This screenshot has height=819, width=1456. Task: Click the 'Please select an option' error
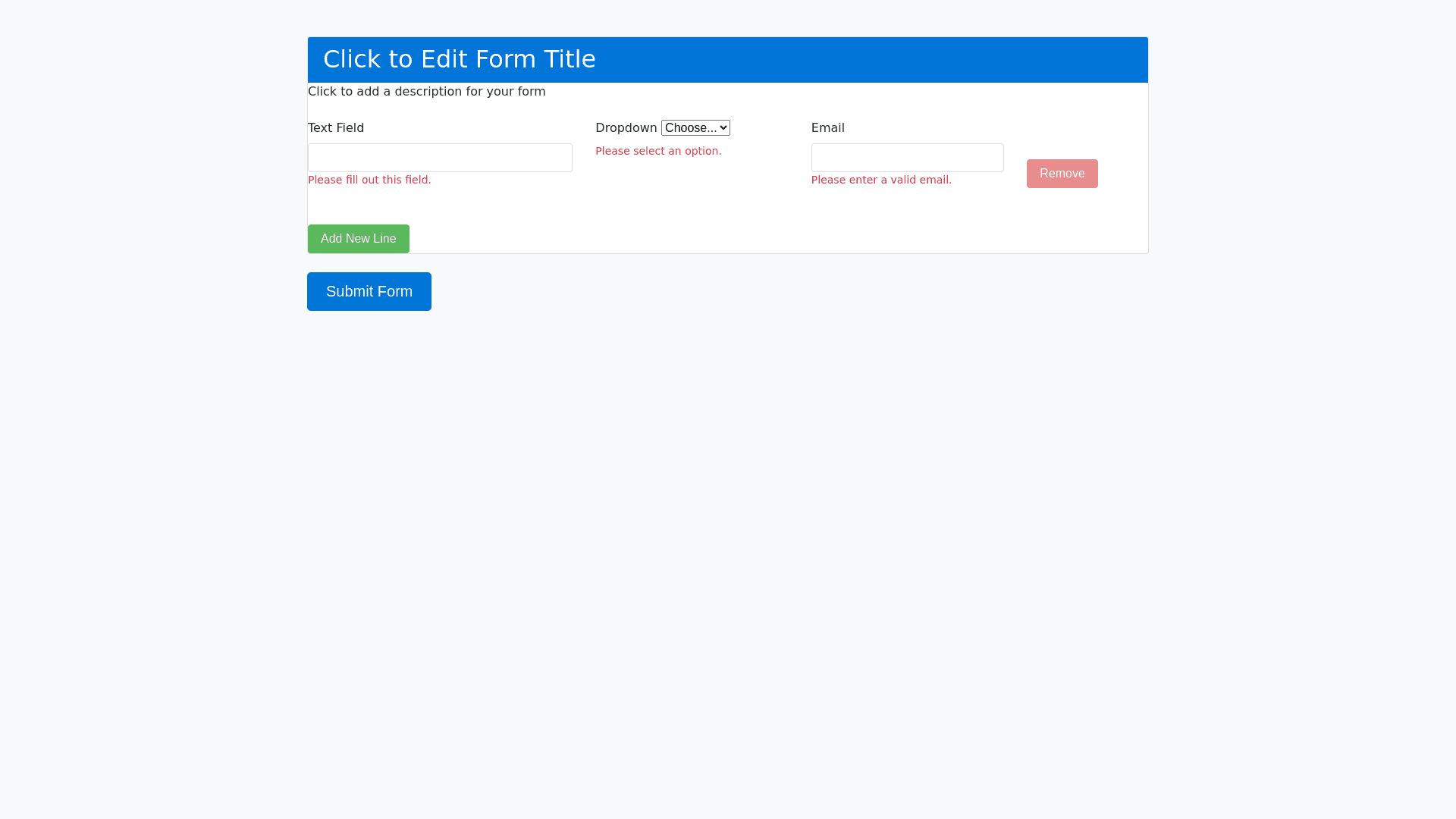click(x=658, y=151)
